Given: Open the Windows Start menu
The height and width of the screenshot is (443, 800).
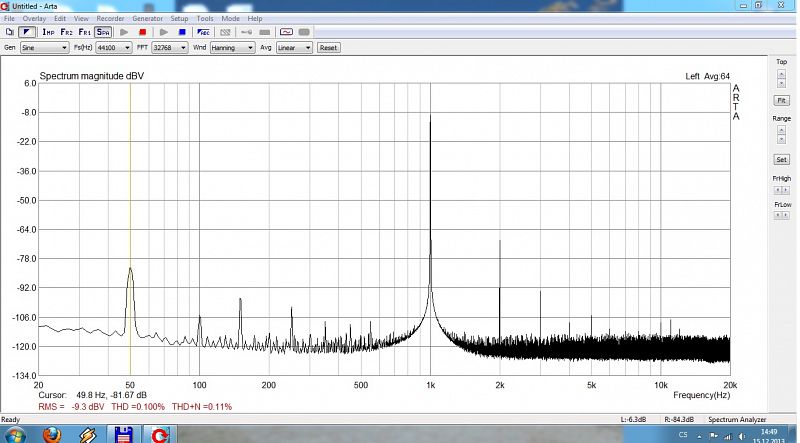Looking at the screenshot, I should click(14, 435).
